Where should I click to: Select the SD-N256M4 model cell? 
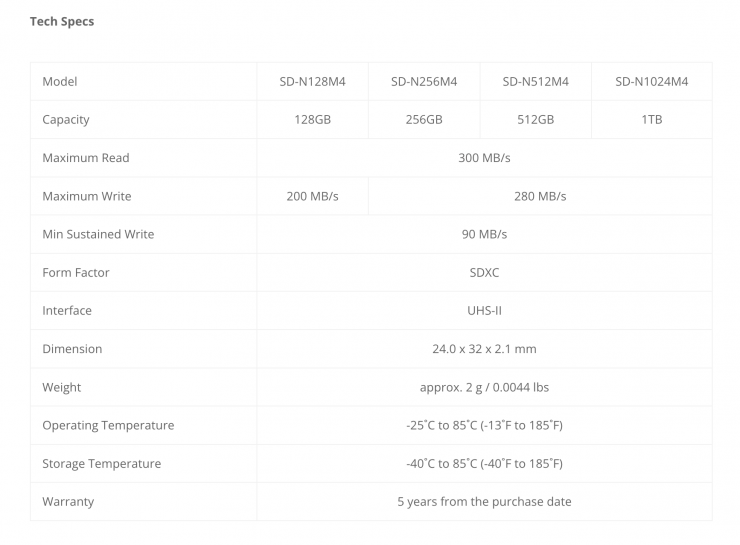click(424, 82)
